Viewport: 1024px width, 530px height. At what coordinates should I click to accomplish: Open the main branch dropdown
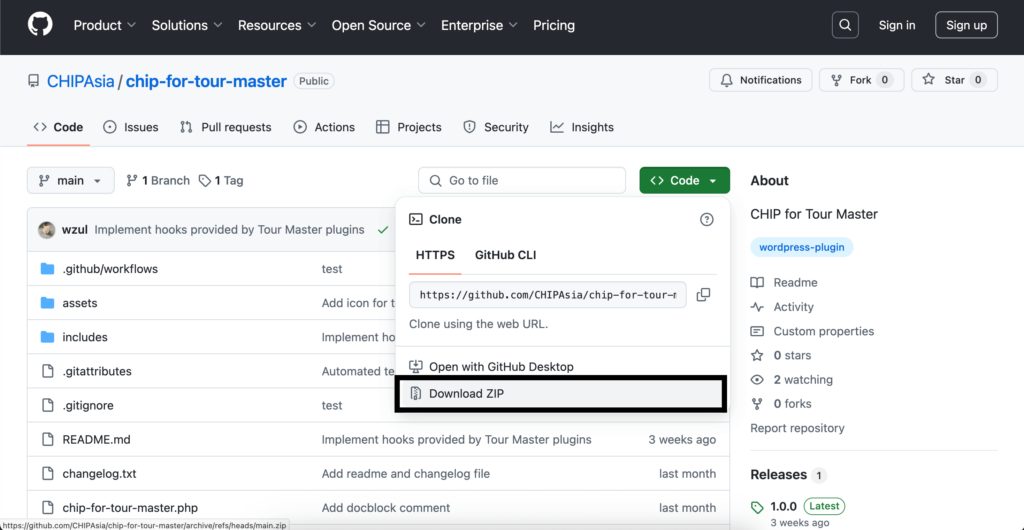point(71,181)
